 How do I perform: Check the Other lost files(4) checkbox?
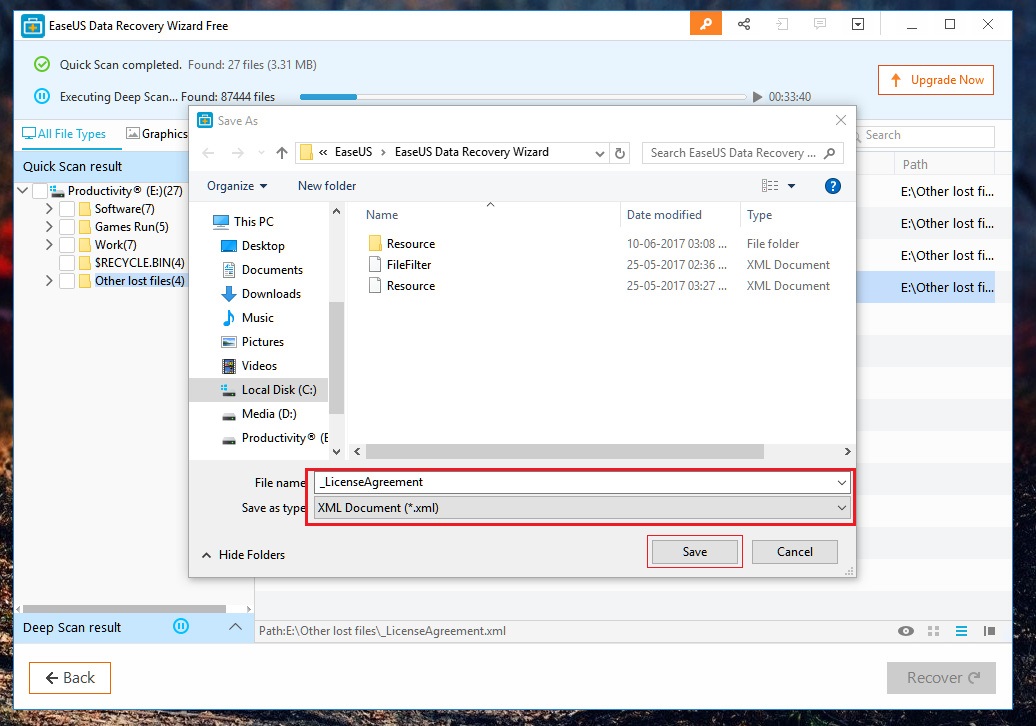[x=67, y=281]
